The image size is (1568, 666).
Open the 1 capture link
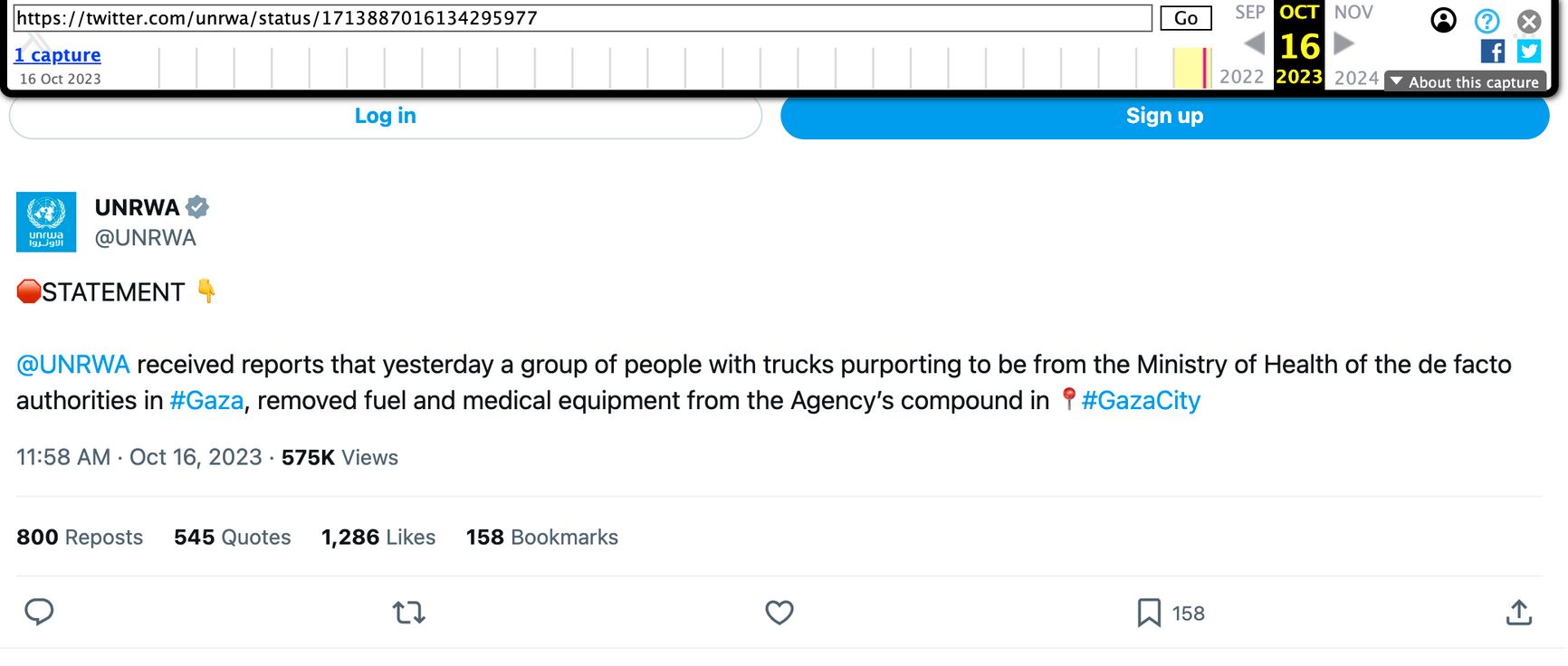coord(57,55)
